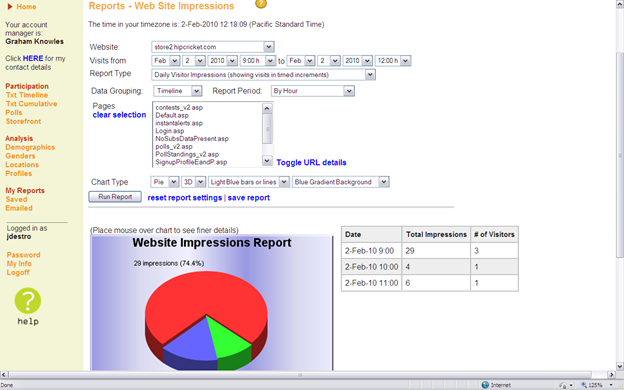
Task: Click the 2-Feb-10 10:00 table cell
Action: [x=371, y=267]
